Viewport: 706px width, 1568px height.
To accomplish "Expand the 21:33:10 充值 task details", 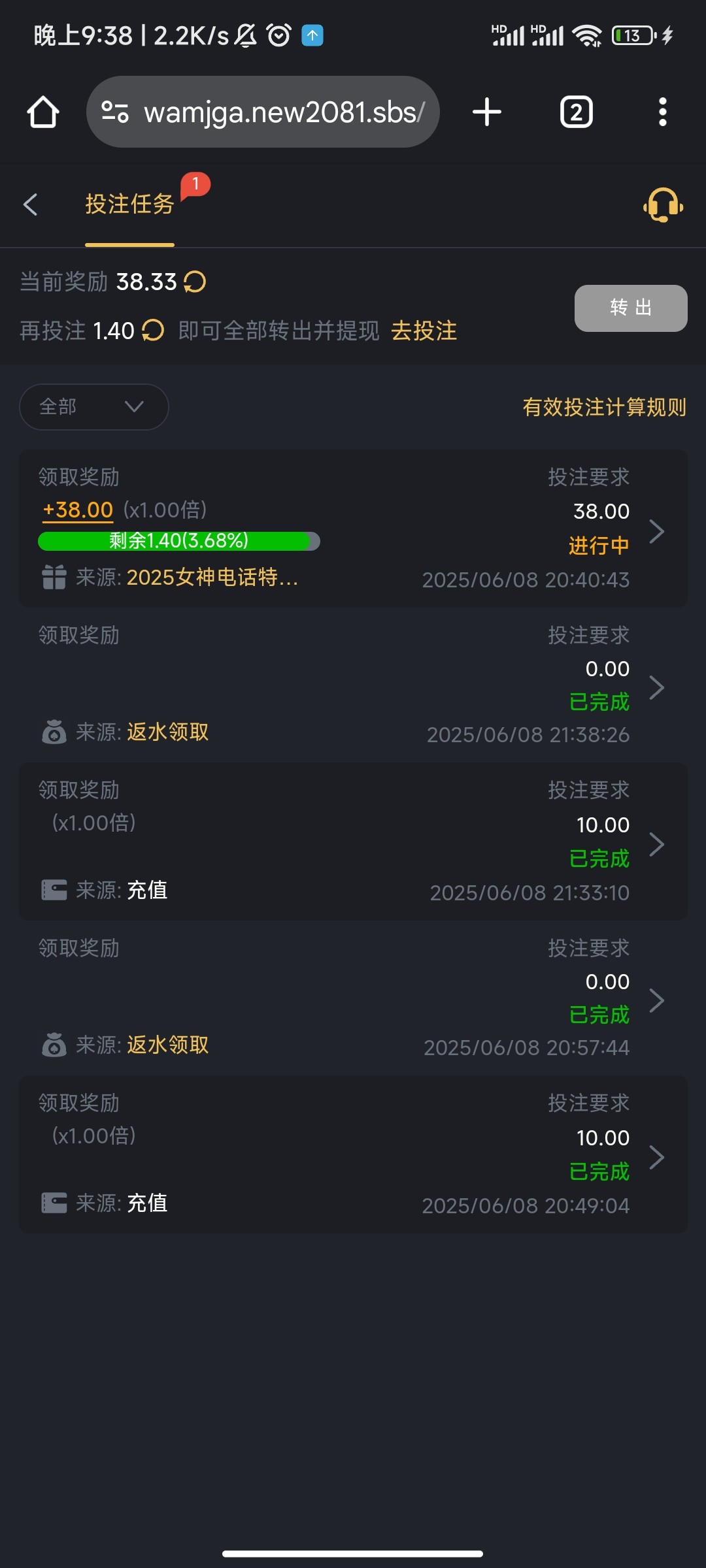I will tap(656, 844).
